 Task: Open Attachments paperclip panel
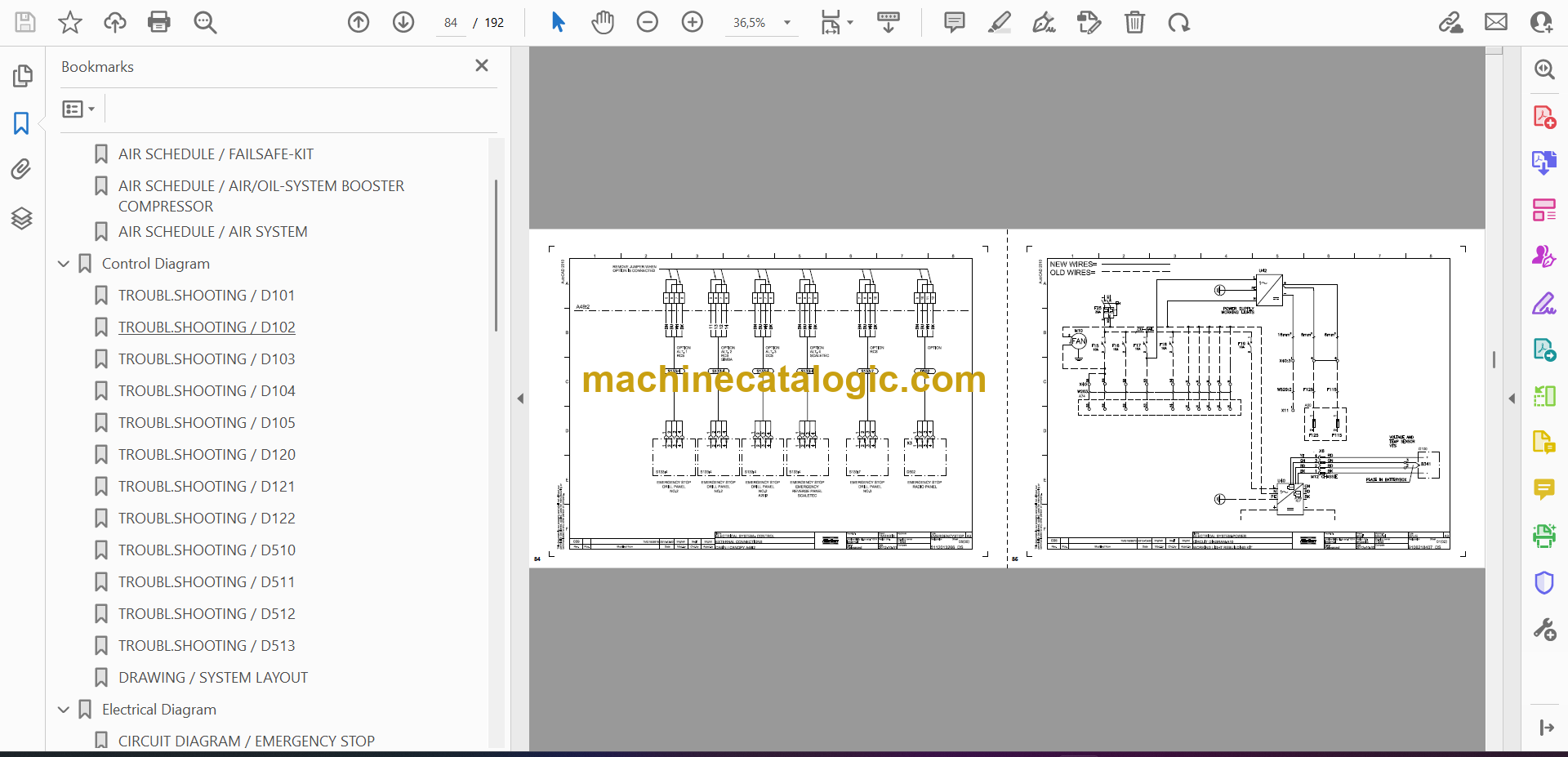[x=21, y=170]
